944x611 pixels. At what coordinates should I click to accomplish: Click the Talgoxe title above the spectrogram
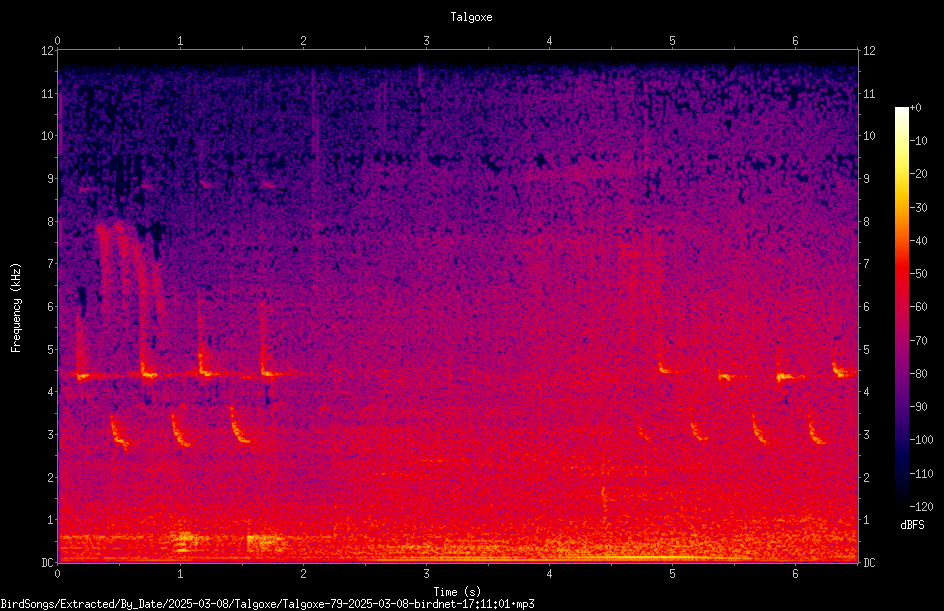coord(471,17)
